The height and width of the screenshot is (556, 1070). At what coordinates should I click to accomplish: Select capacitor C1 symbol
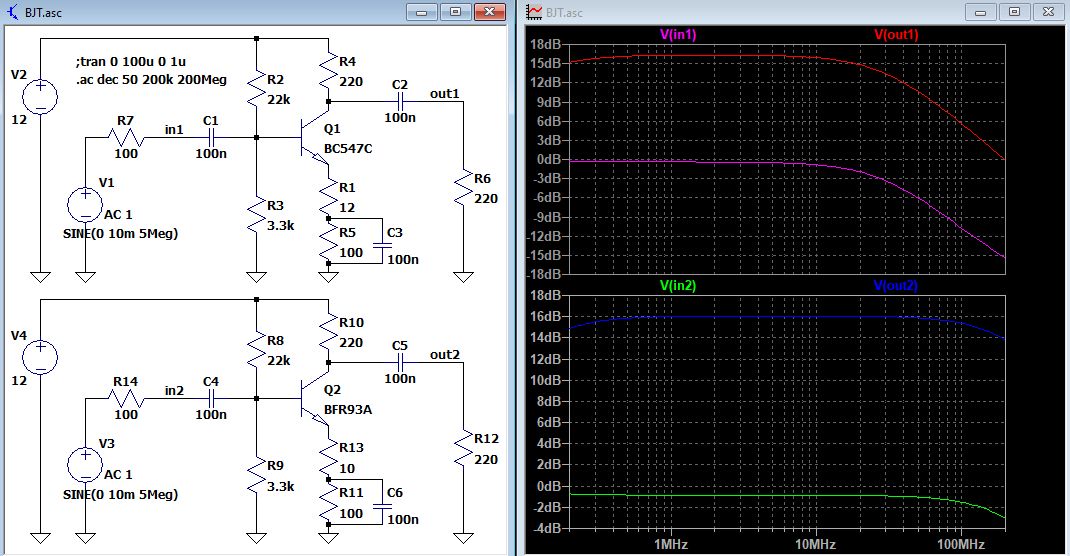tap(211, 137)
